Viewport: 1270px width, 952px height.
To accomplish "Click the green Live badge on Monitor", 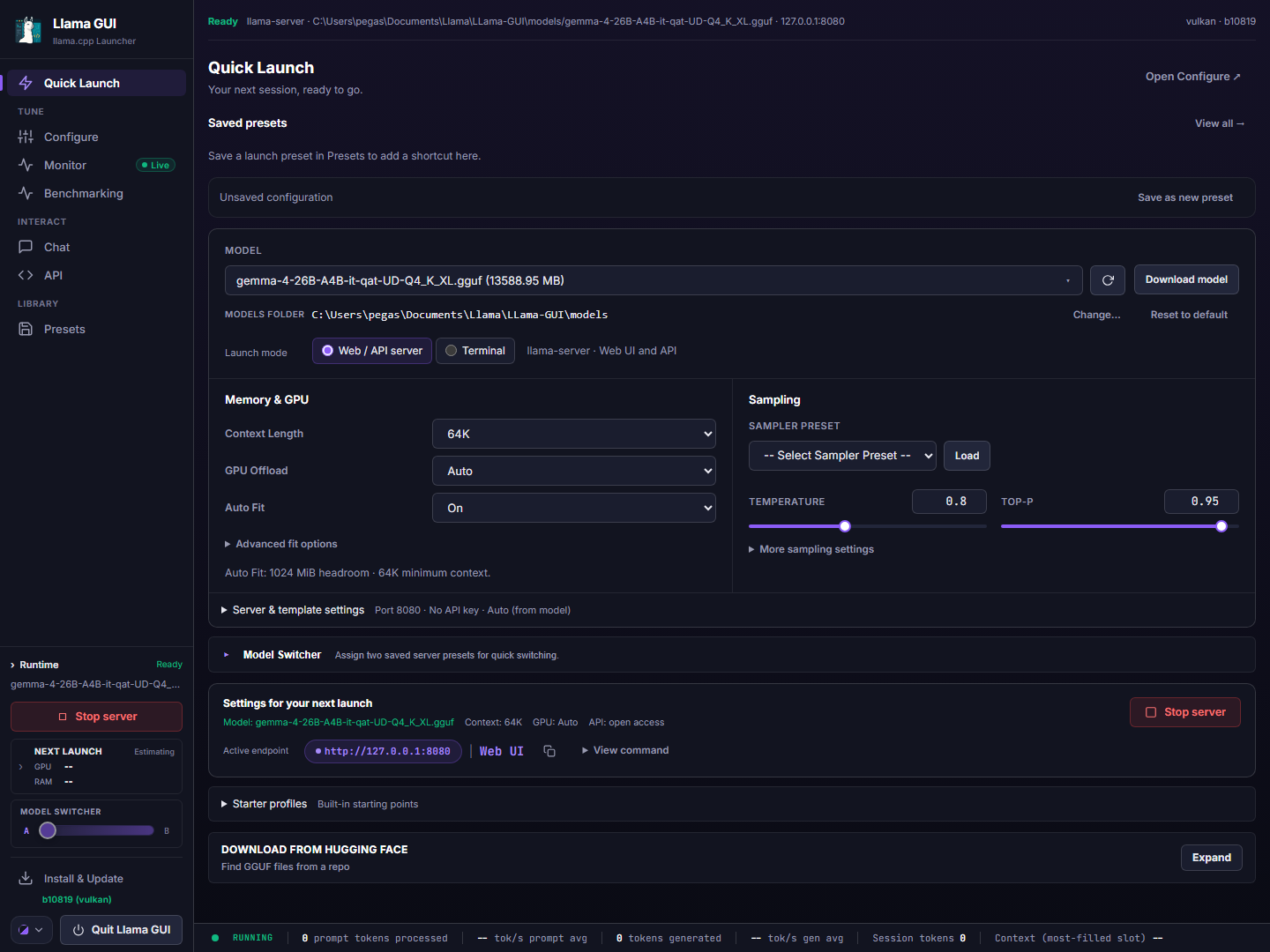I will (156, 165).
